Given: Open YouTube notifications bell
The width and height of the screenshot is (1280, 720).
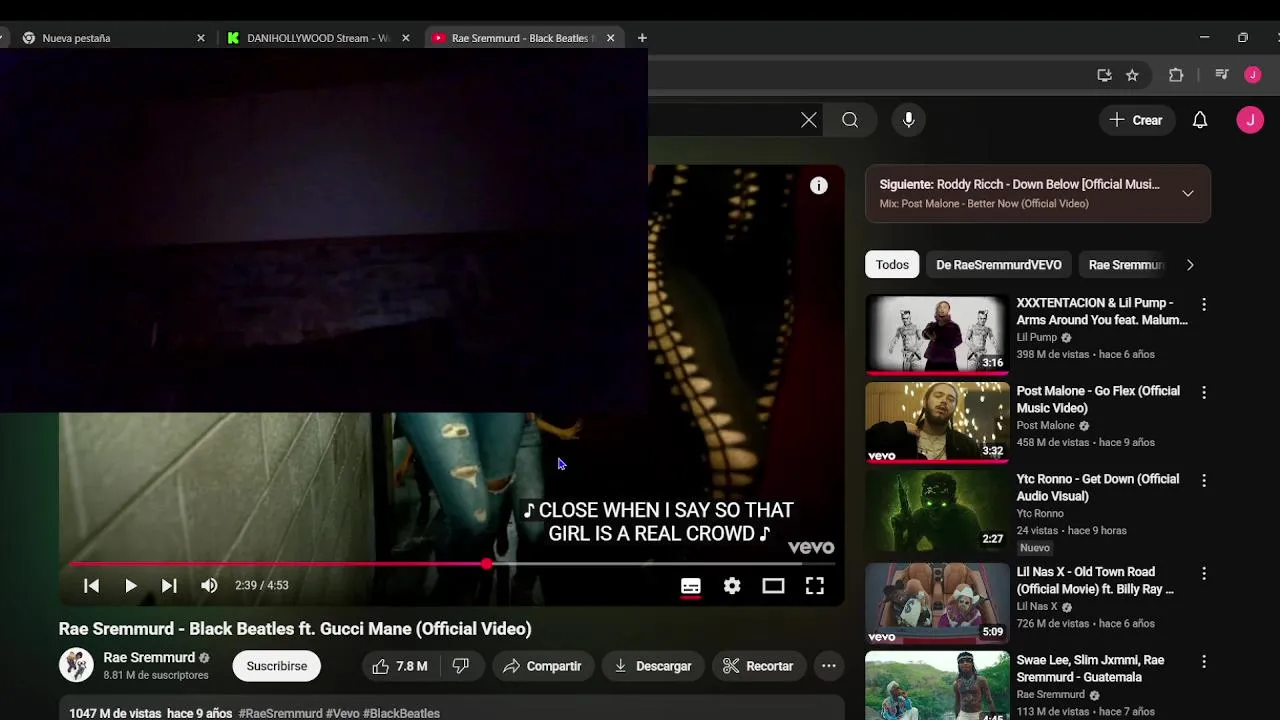Looking at the screenshot, I should pos(1200,120).
